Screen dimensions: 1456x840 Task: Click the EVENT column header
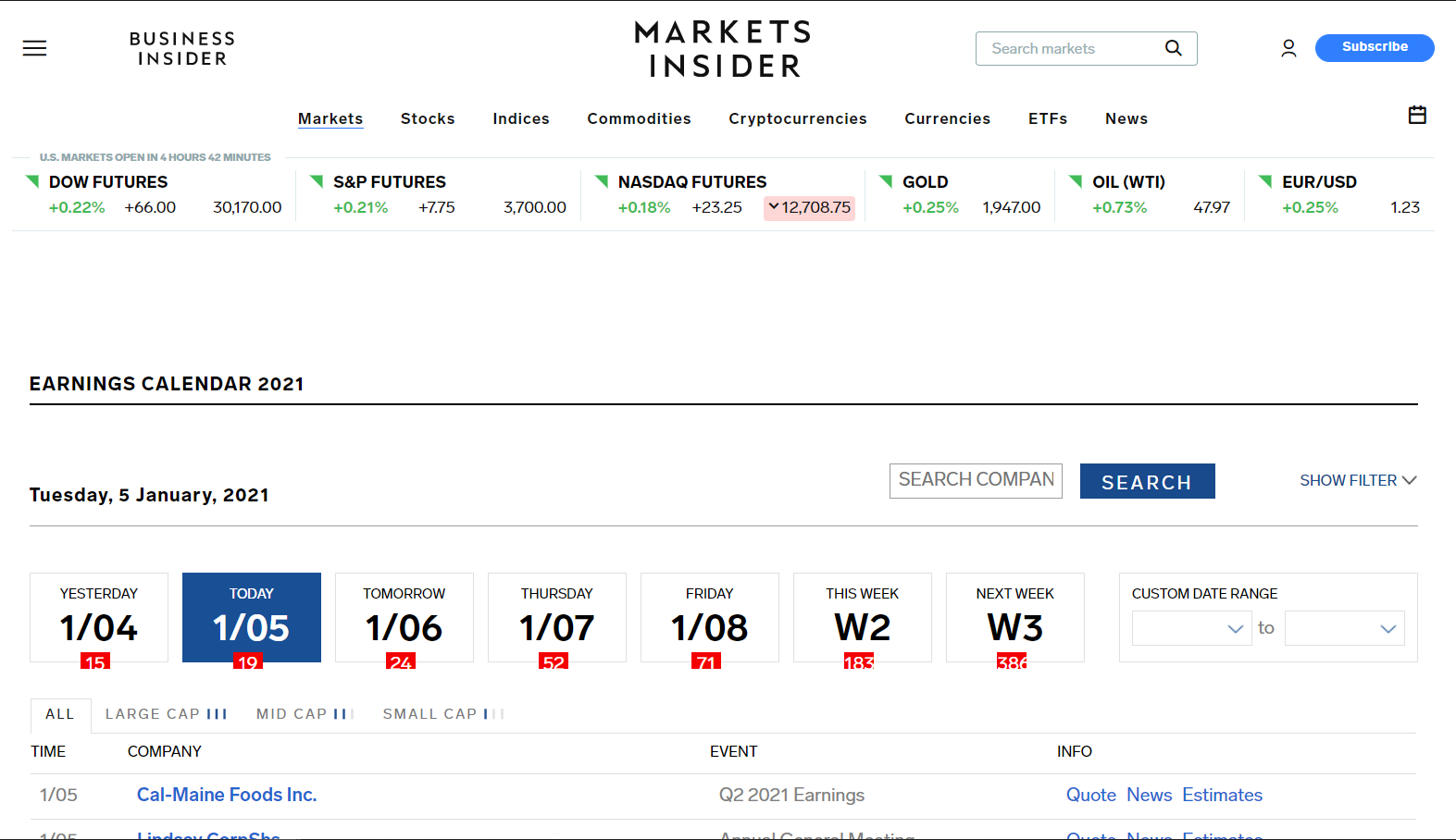(734, 751)
